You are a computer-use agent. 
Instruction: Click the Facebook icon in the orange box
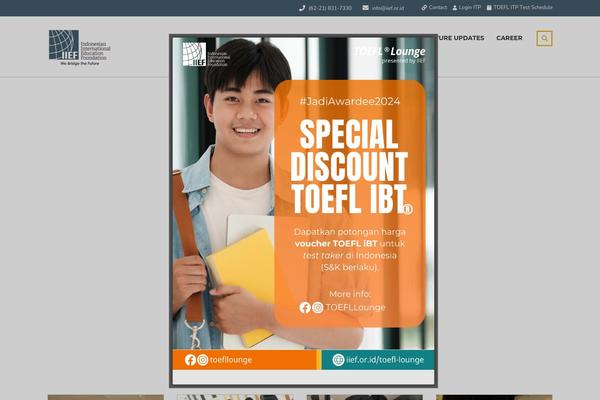pyautogui.click(x=305, y=308)
